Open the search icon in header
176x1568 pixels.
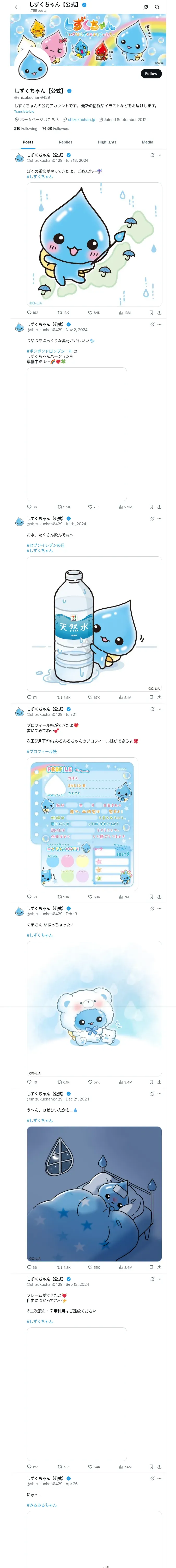tap(157, 7)
